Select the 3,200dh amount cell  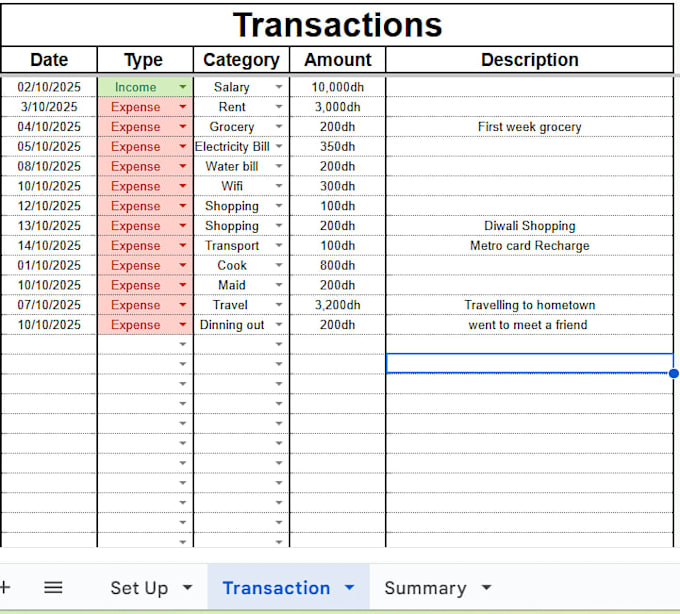tap(337, 305)
